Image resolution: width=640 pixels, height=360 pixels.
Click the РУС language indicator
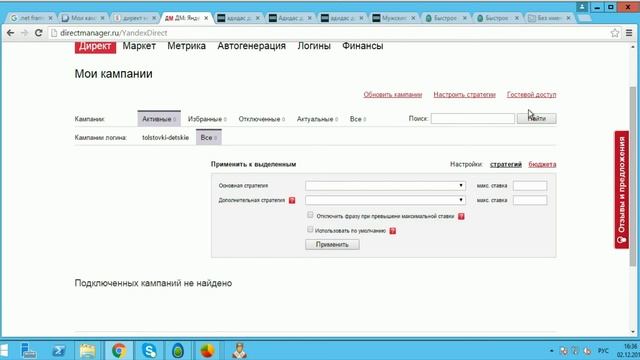[x=603, y=351]
